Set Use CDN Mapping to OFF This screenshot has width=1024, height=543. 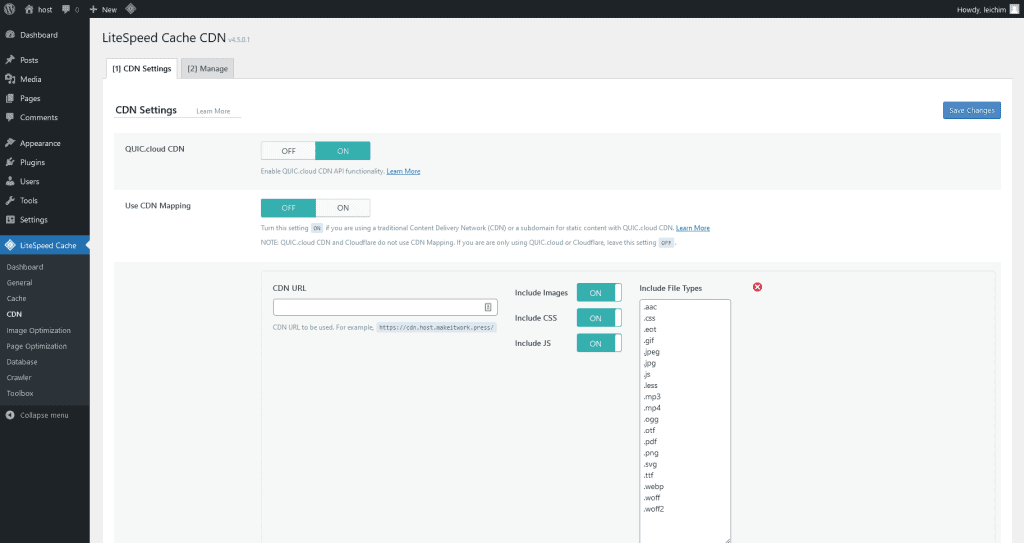(x=288, y=208)
